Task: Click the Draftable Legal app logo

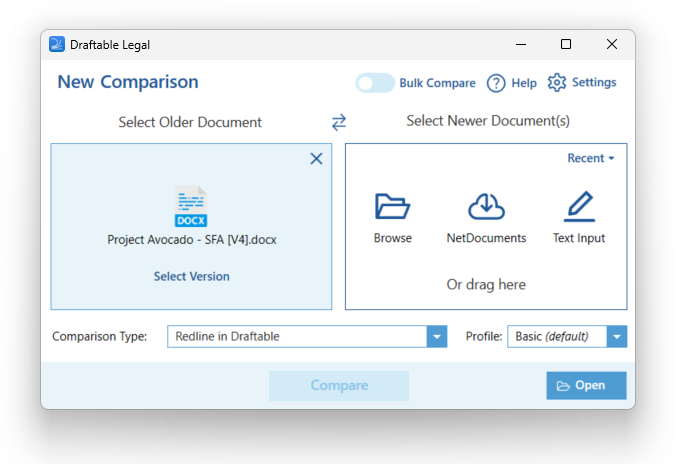Action: (x=57, y=44)
